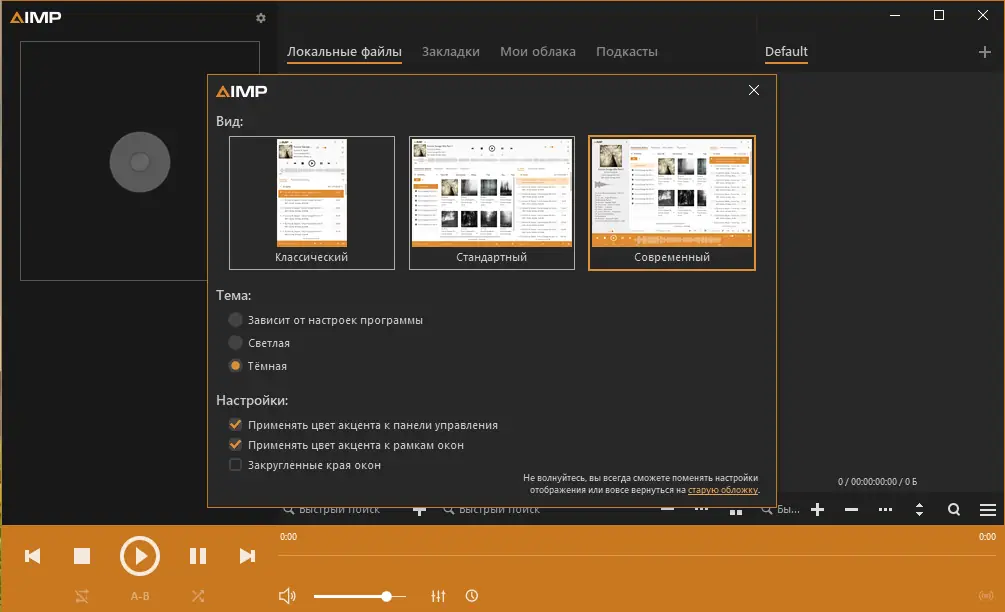Click the Stop playback icon
This screenshot has height=612, width=1005.
click(x=82, y=556)
